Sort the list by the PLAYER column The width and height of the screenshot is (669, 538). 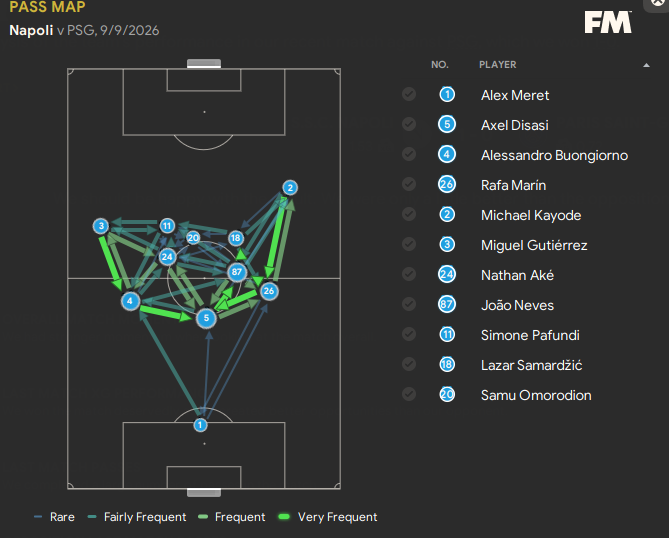(x=498, y=65)
